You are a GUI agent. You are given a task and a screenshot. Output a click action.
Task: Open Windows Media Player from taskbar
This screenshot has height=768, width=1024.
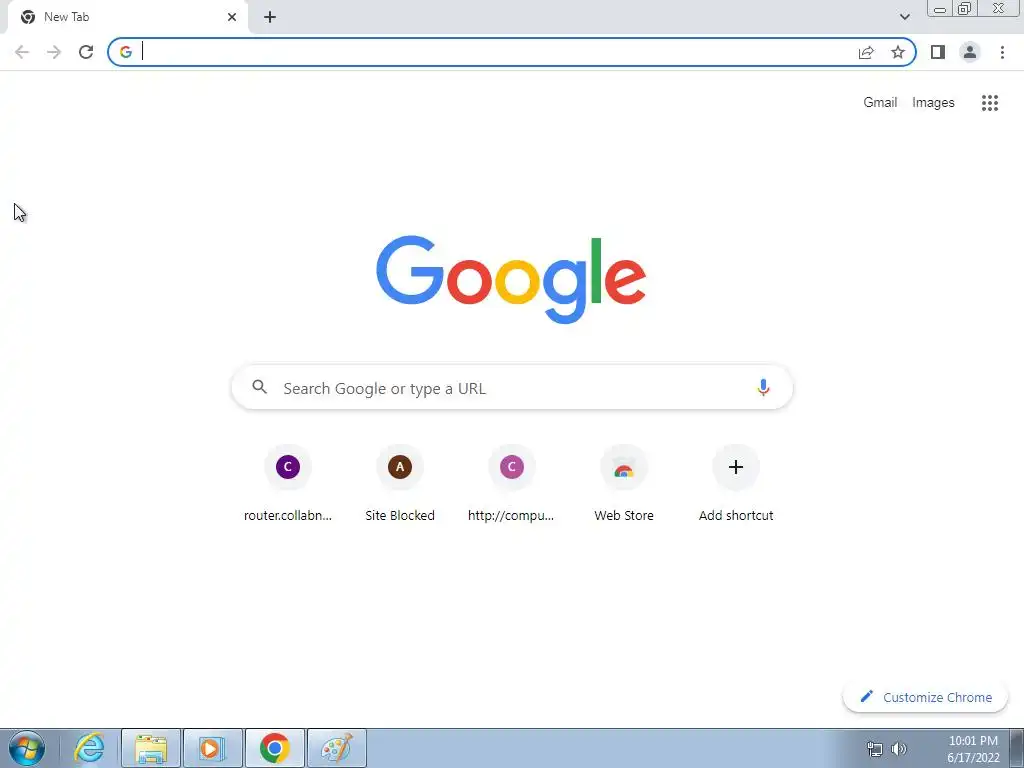212,748
